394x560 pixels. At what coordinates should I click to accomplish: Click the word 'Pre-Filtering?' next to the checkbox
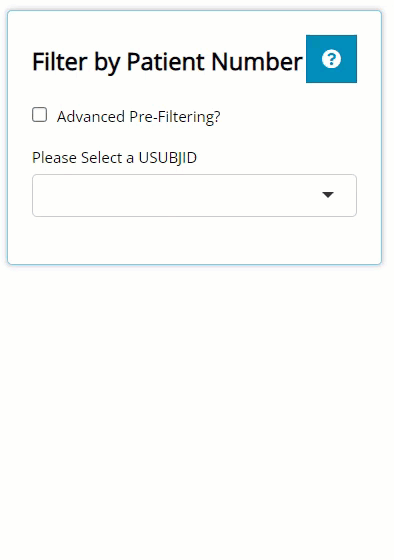point(175,117)
